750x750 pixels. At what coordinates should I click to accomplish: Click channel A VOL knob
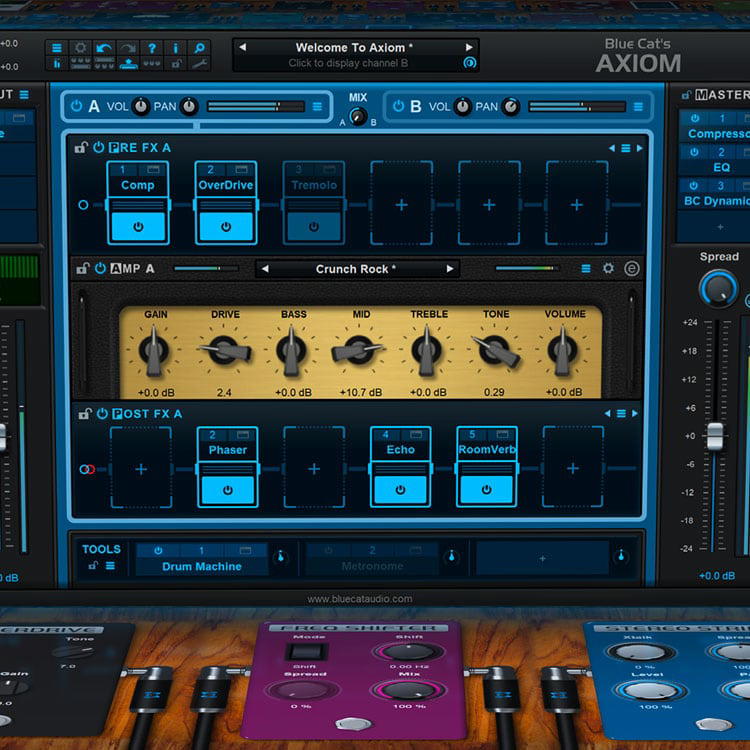141,107
